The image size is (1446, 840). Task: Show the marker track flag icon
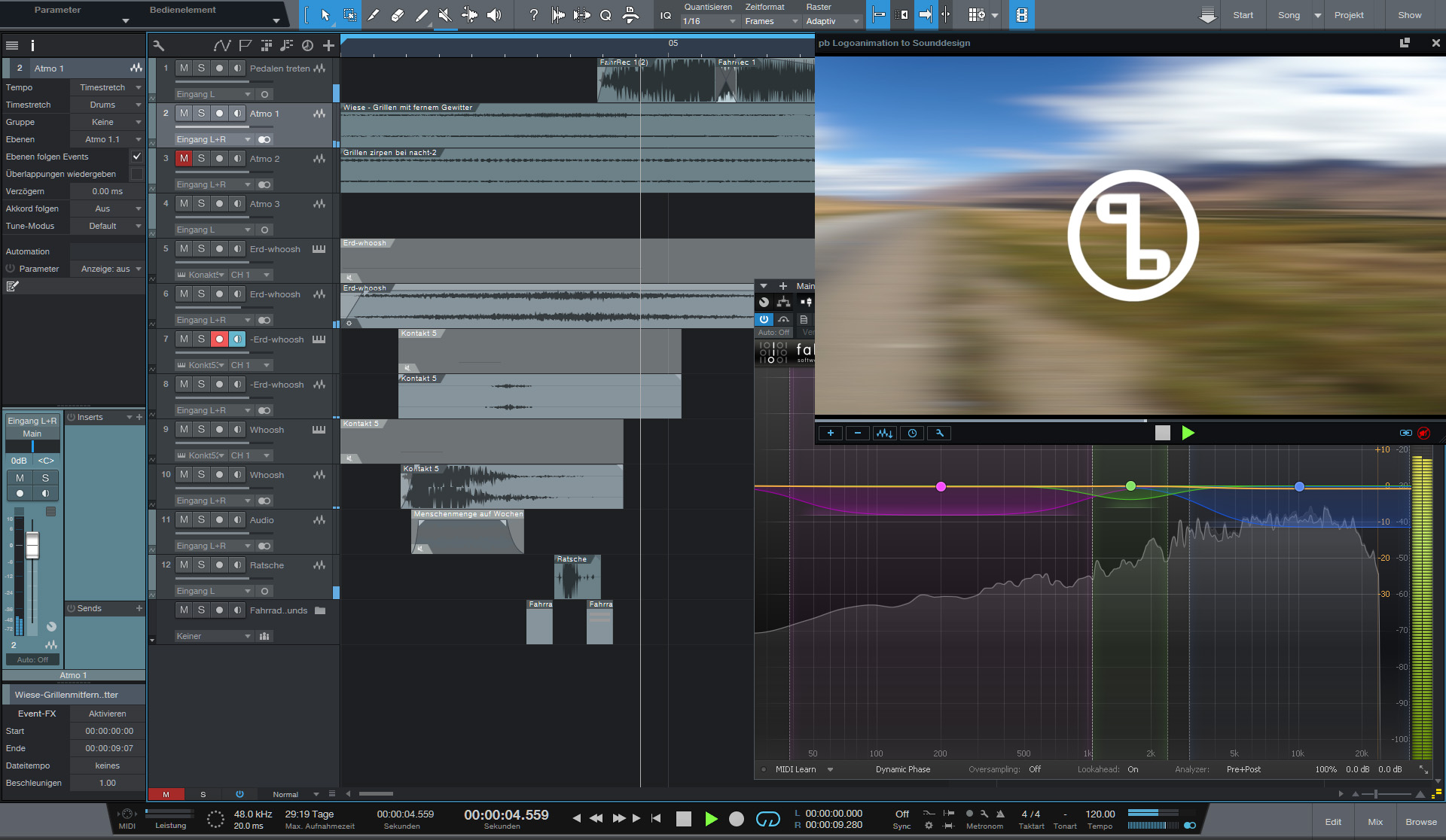point(245,46)
